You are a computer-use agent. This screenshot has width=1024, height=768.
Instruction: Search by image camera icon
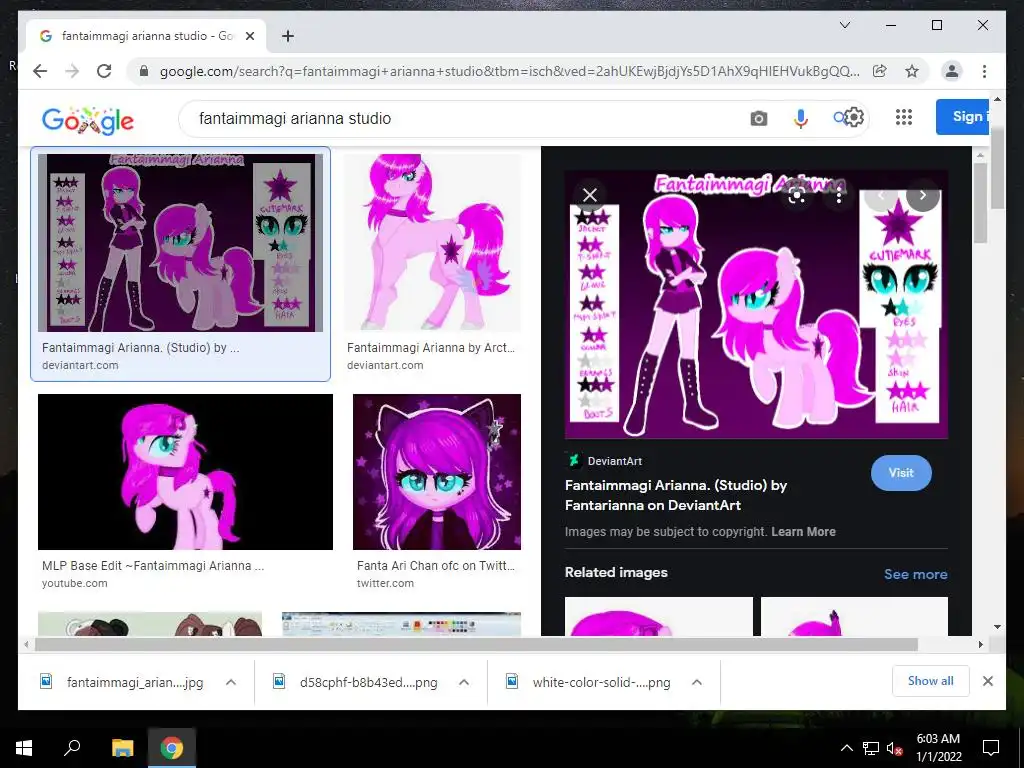(x=758, y=118)
